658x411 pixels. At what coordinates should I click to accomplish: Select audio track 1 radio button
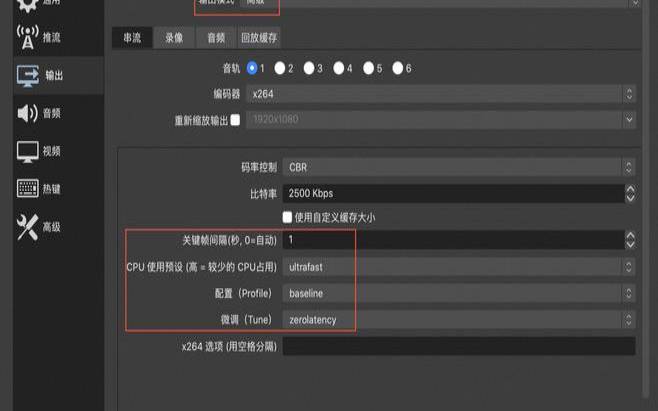[x=252, y=68]
